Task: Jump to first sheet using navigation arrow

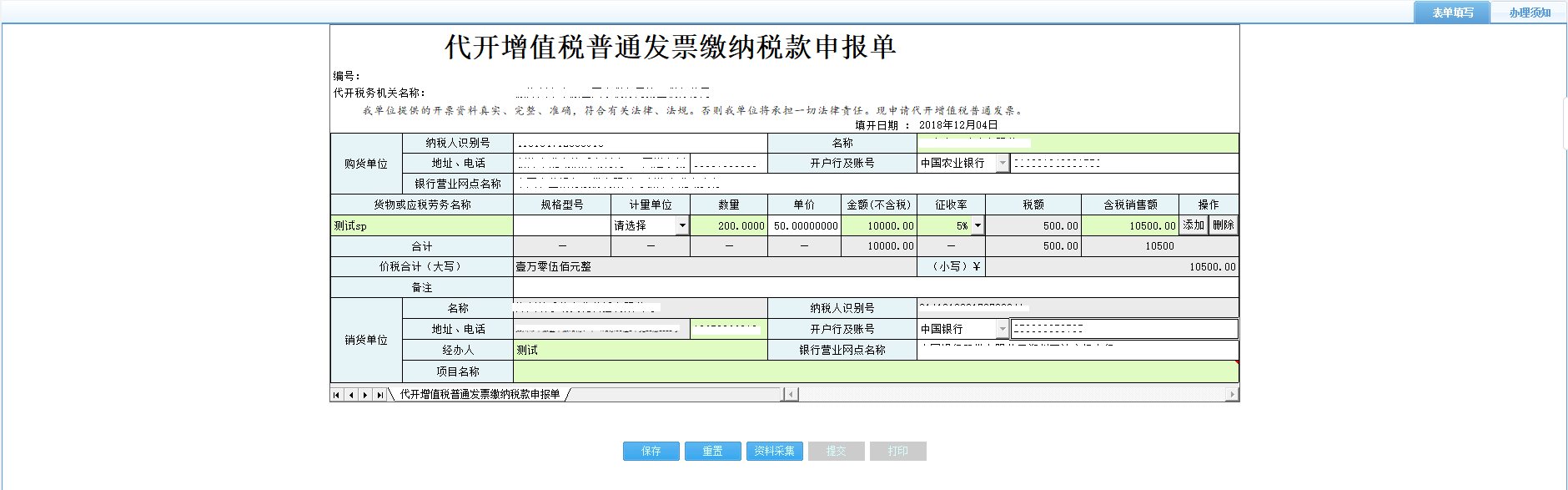Action: coord(336,395)
